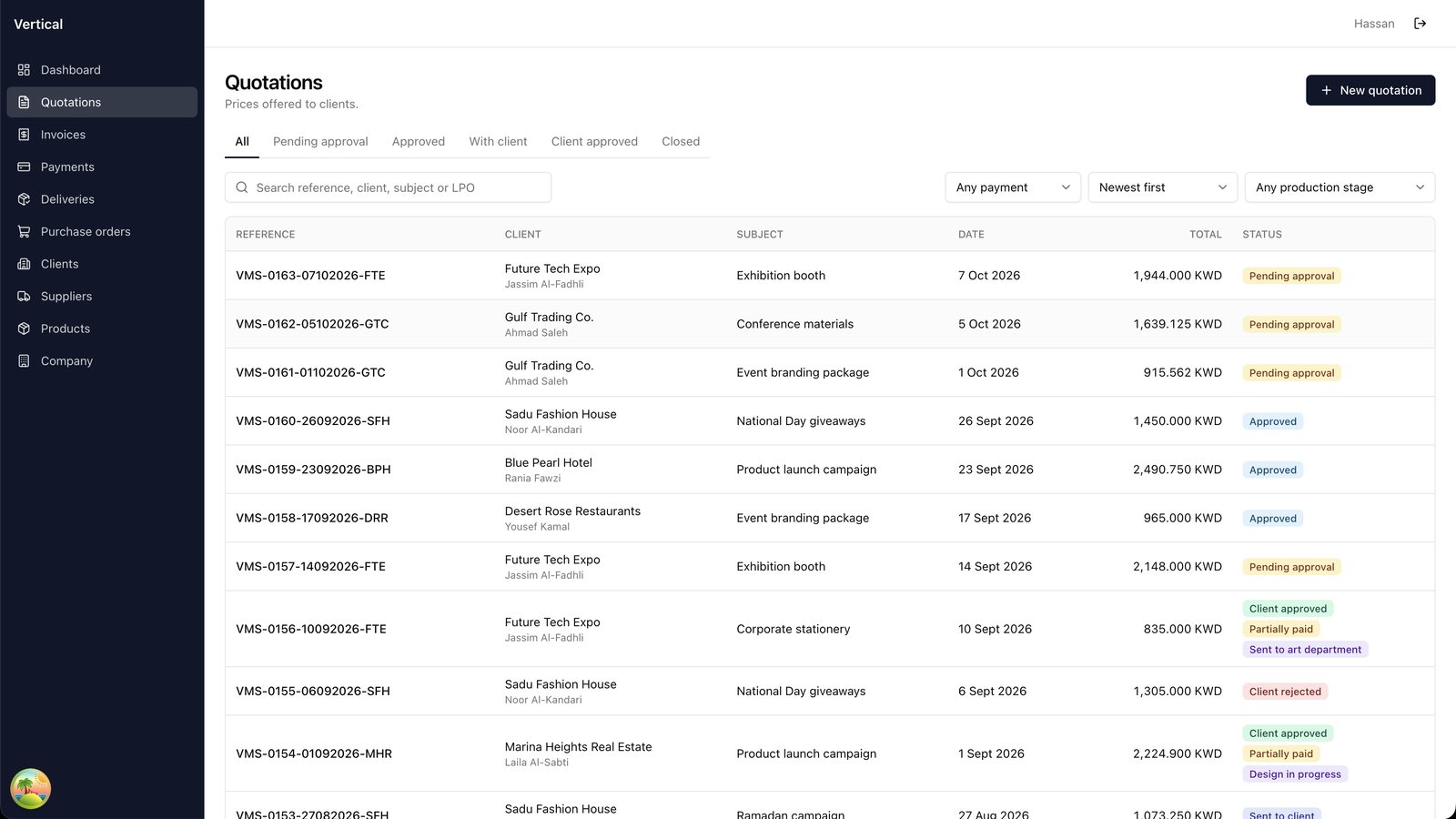Open Invoices from the sidebar
Viewport: 1456px width, 819px height.
coord(102,135)
